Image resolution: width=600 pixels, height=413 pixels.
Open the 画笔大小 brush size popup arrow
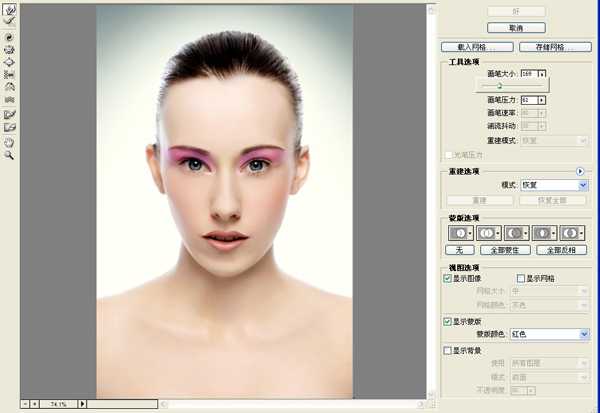coord(542,74)
